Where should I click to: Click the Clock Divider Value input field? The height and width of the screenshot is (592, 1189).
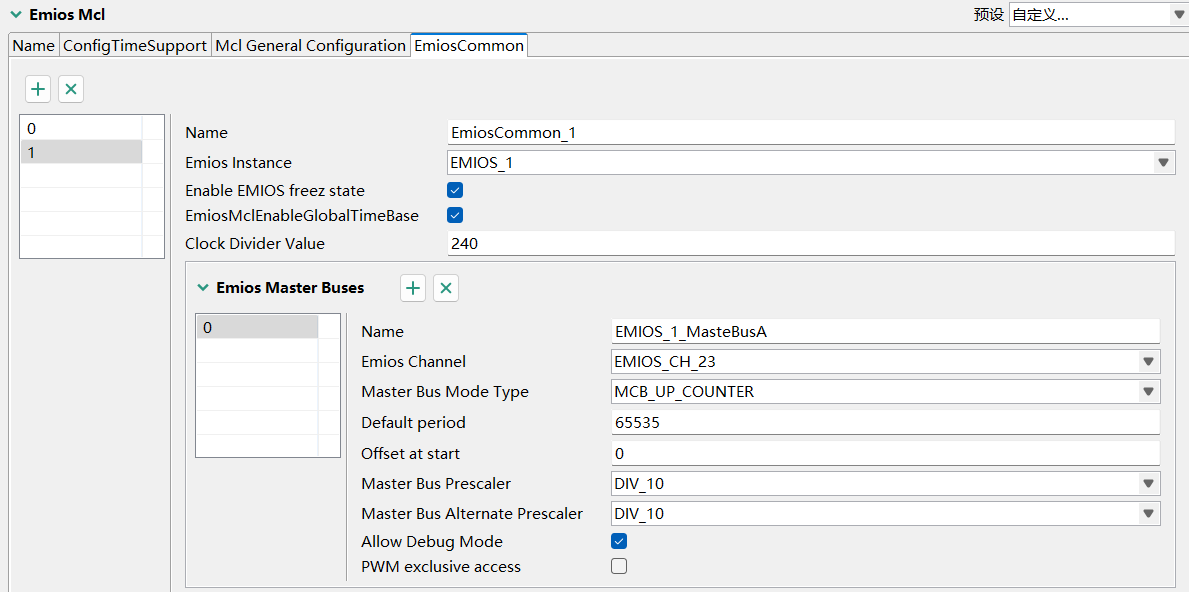(x=800, y=243)
